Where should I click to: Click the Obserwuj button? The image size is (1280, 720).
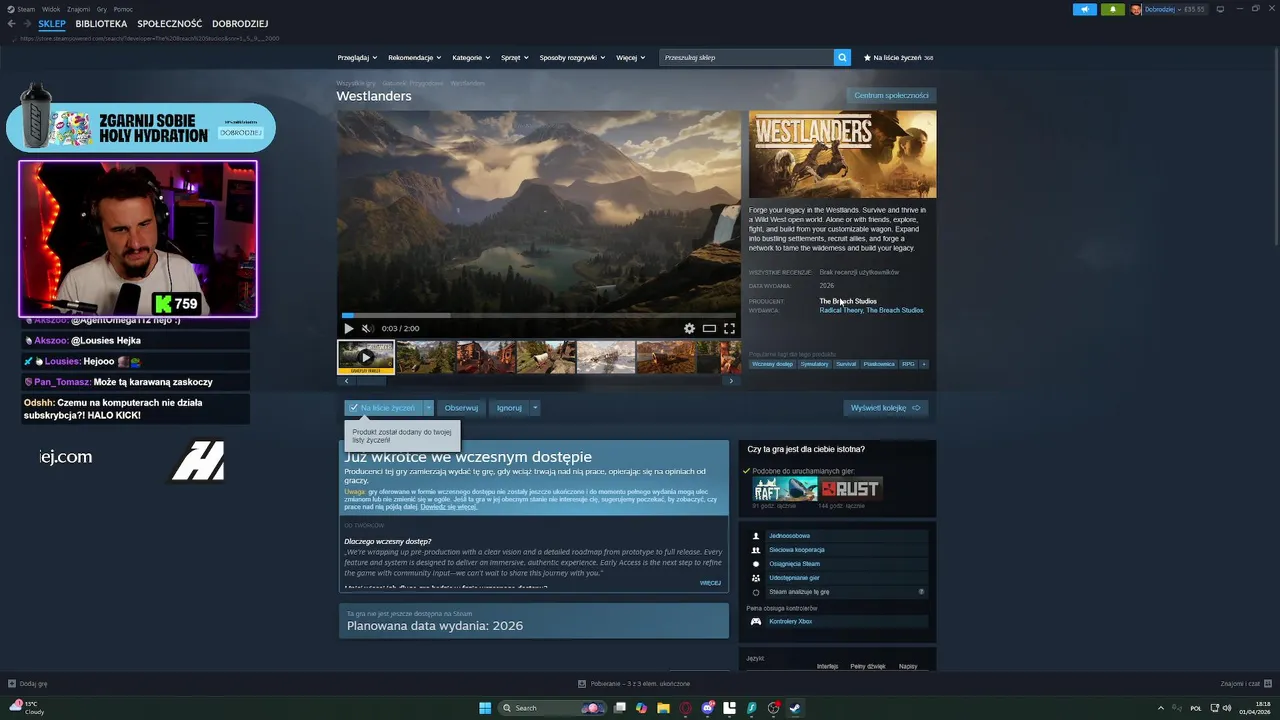coord(461,408)
